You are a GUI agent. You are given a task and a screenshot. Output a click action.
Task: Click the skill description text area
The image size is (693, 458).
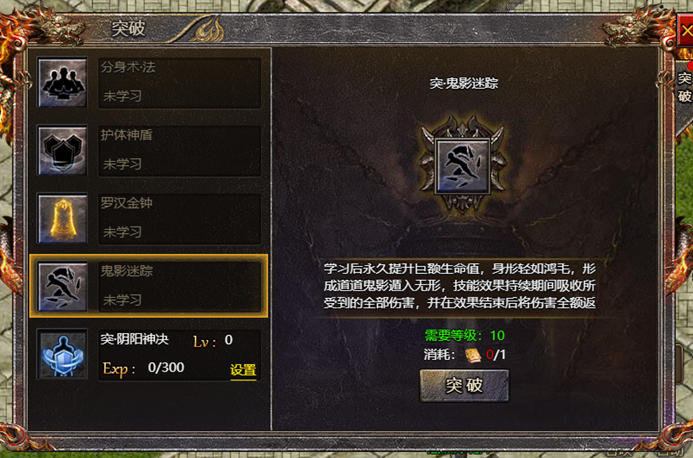click(x=460, y=286)
